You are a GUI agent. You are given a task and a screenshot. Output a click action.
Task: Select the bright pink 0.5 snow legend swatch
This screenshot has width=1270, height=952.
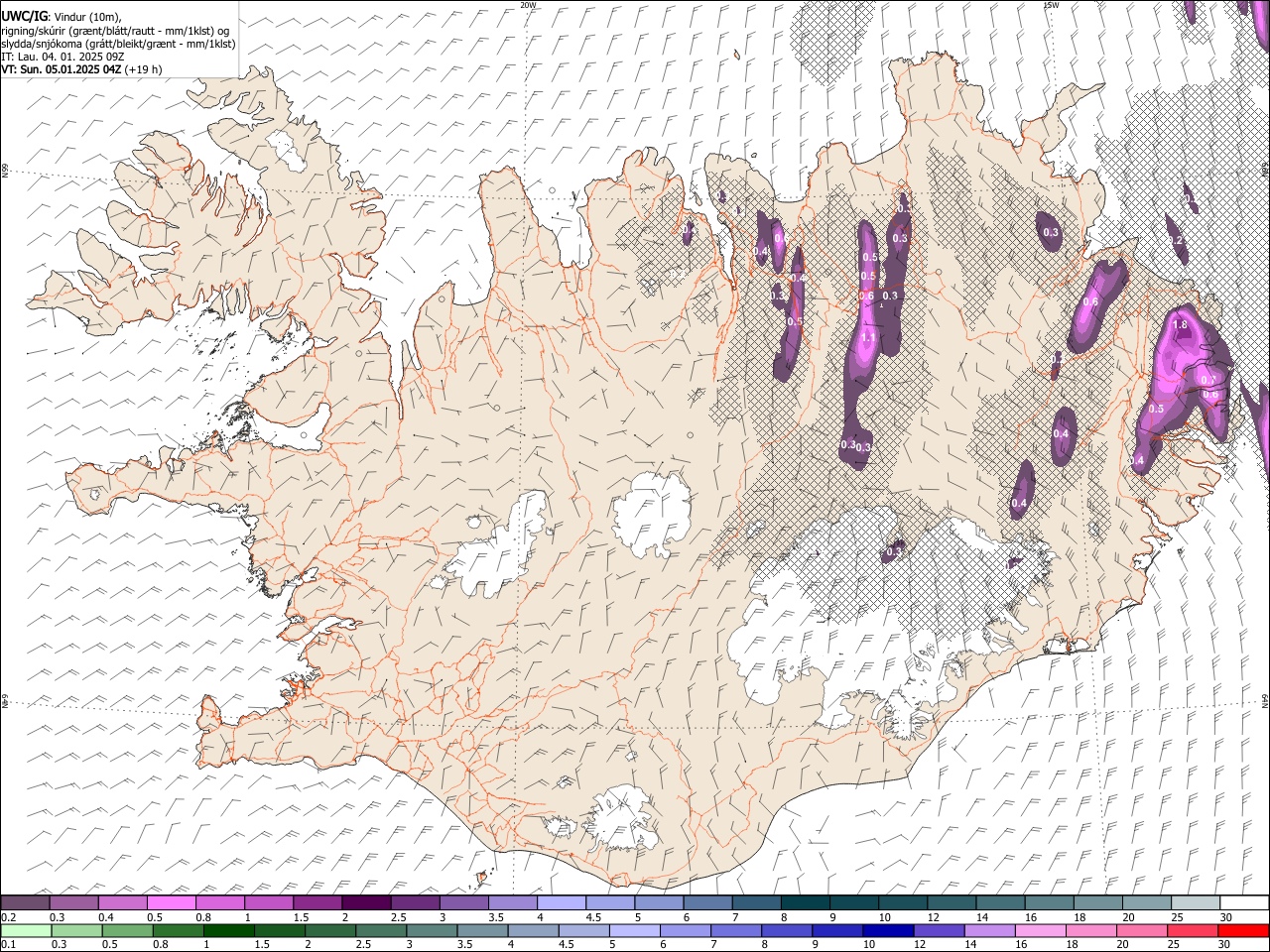coord(171,903)
